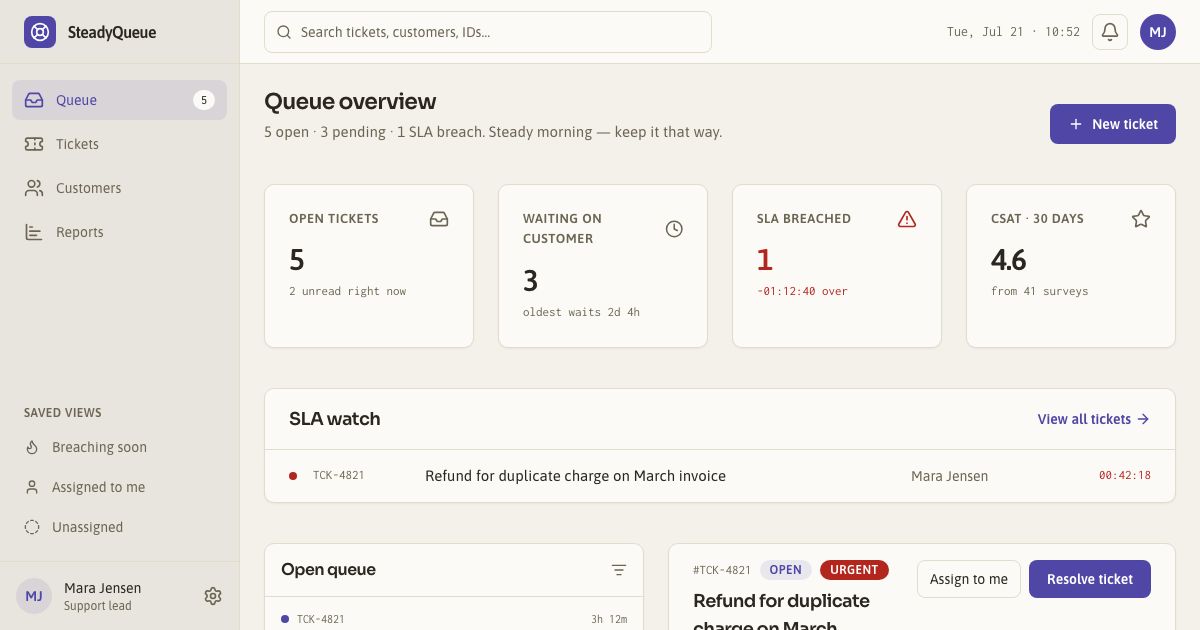Open account settings gear icon
The width and height of the screenshot is (1200, 630).
[x=213, y=596]
